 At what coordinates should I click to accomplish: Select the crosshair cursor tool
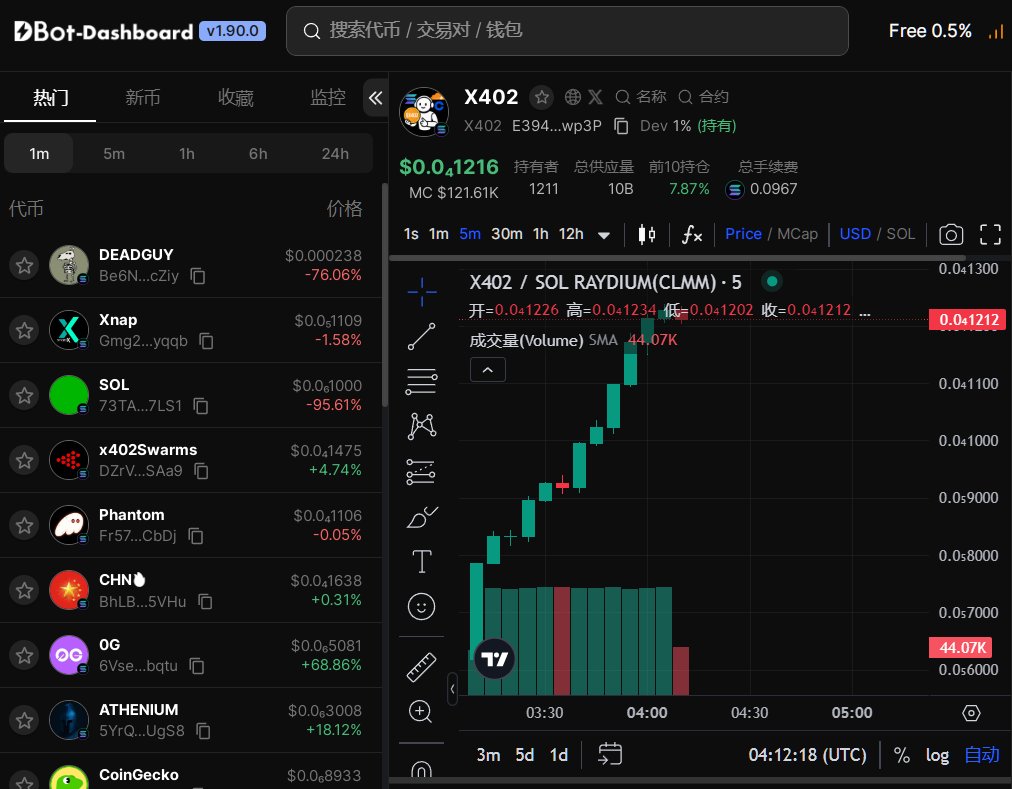pyautogui.click(x=421, y=292)
